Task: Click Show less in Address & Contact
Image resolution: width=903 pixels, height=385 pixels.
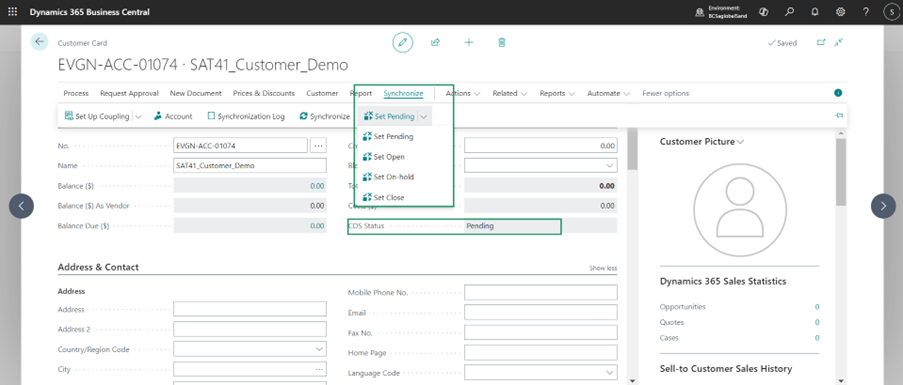Action: [603, 268]
